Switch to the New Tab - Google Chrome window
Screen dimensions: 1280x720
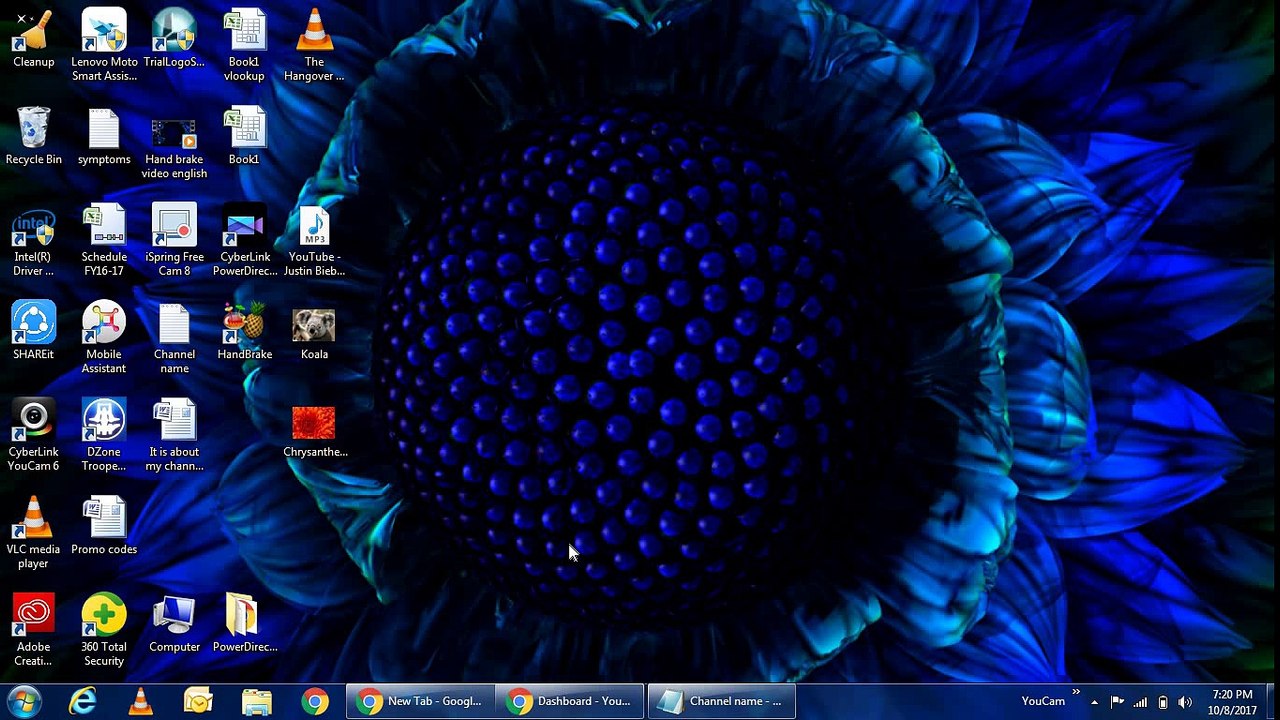(x=420, y=702)
